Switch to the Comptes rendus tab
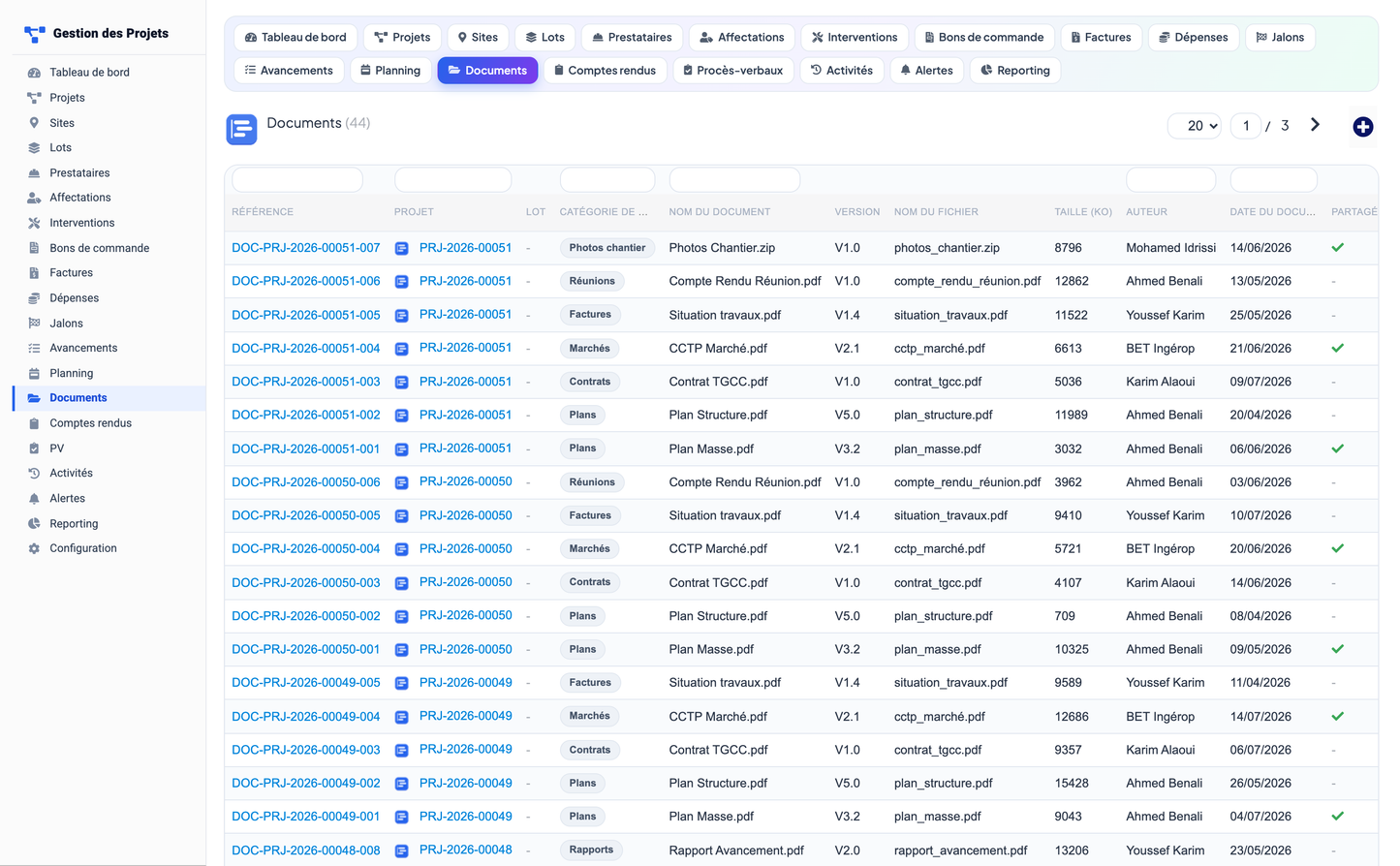 coord(605,71)
